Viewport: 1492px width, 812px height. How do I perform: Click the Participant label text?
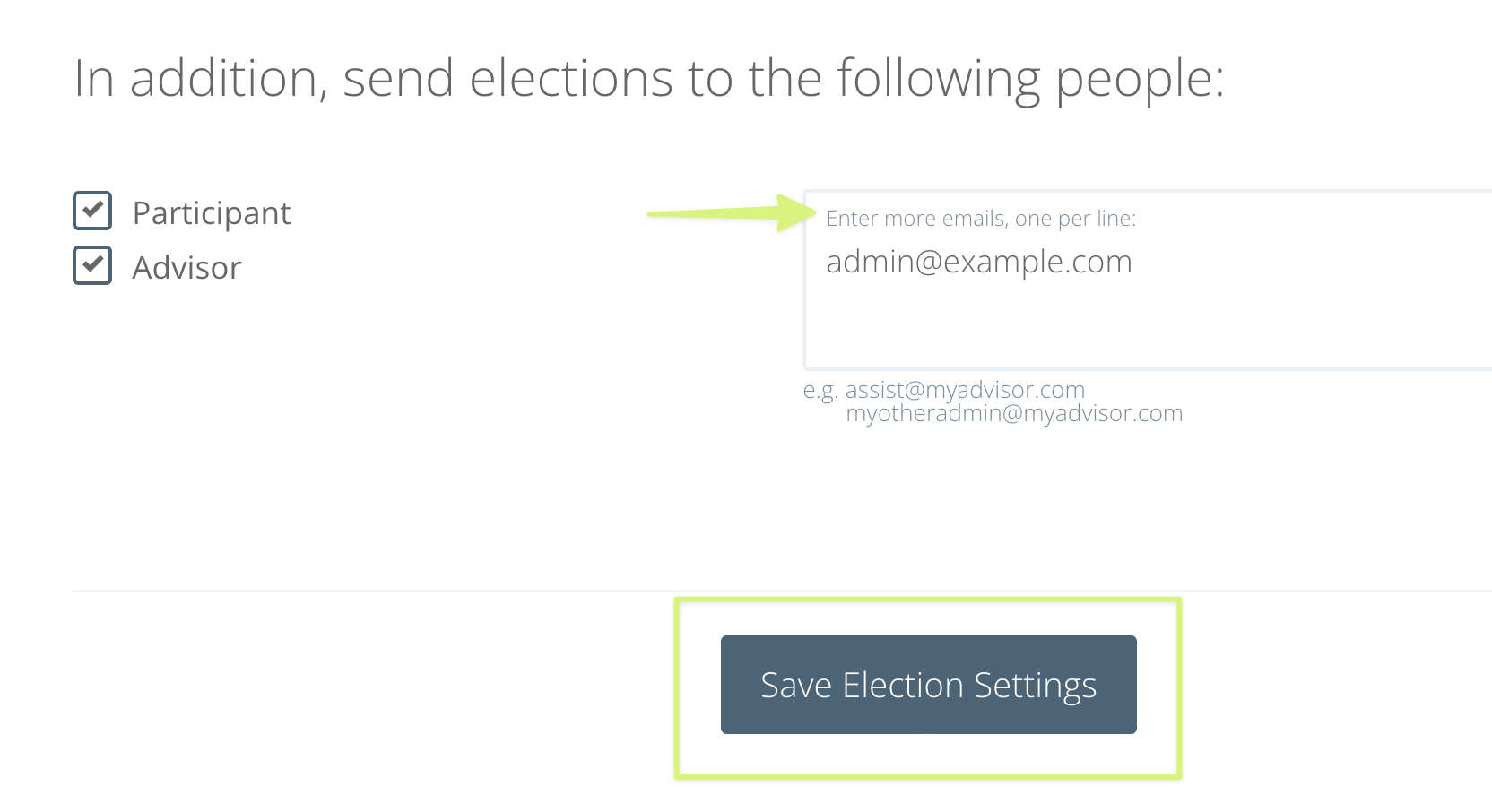(212, 213)
